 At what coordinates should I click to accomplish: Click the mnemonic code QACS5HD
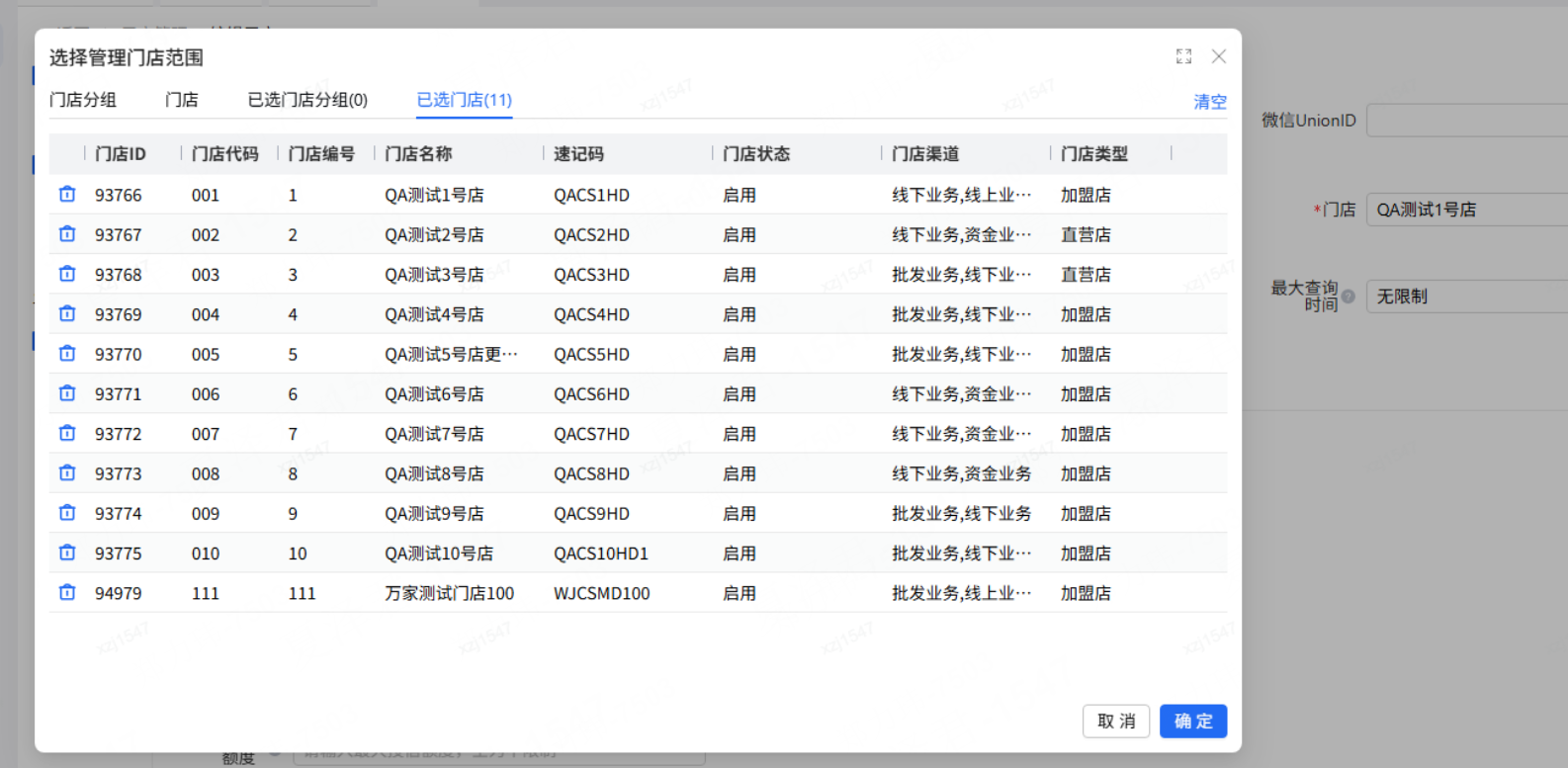[x=591, y=354]
